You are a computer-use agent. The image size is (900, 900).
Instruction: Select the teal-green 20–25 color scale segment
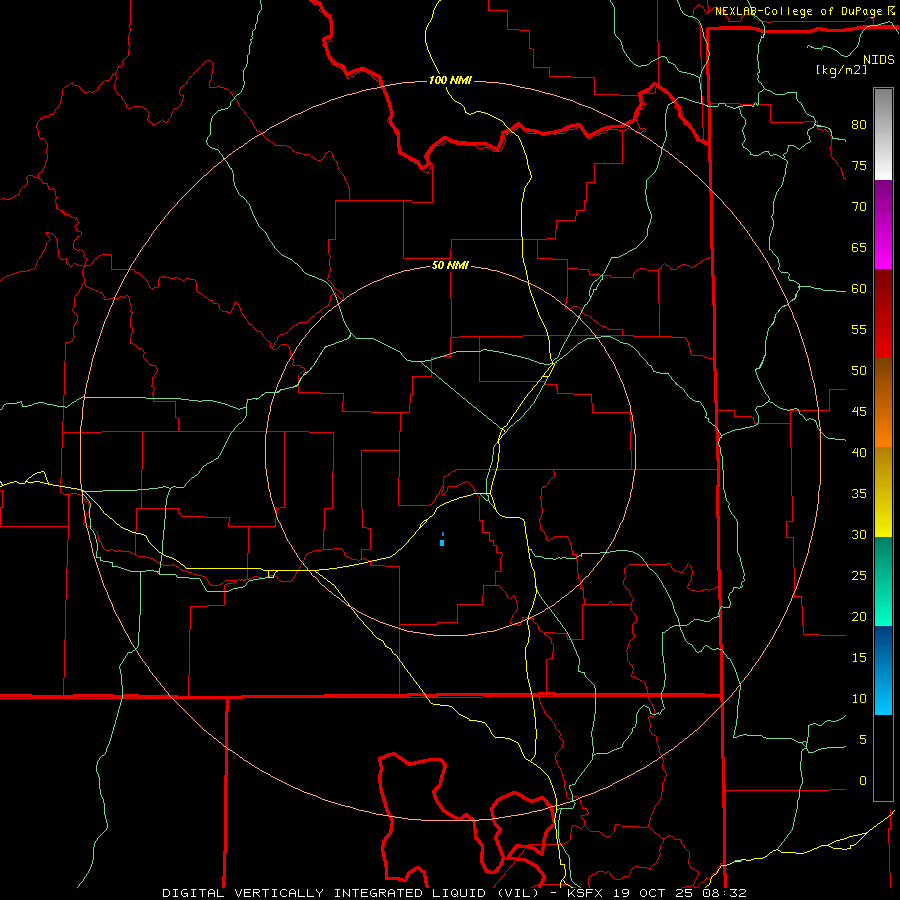click(x=883, y=581)
